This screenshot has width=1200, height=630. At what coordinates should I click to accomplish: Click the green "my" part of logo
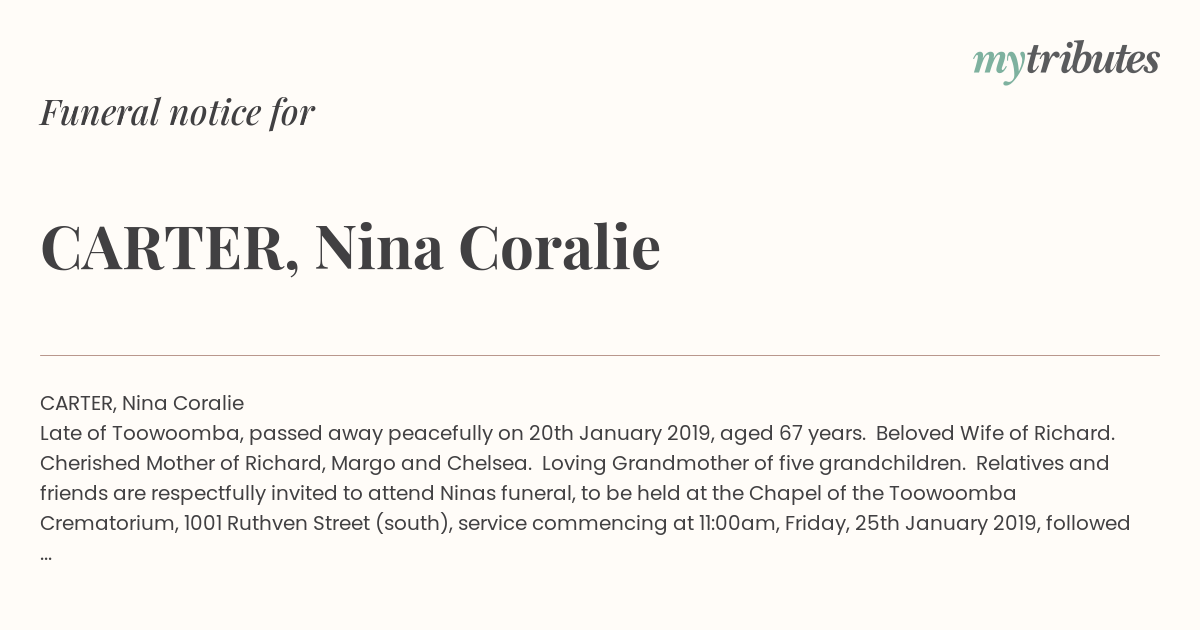(x=999, y=64)
